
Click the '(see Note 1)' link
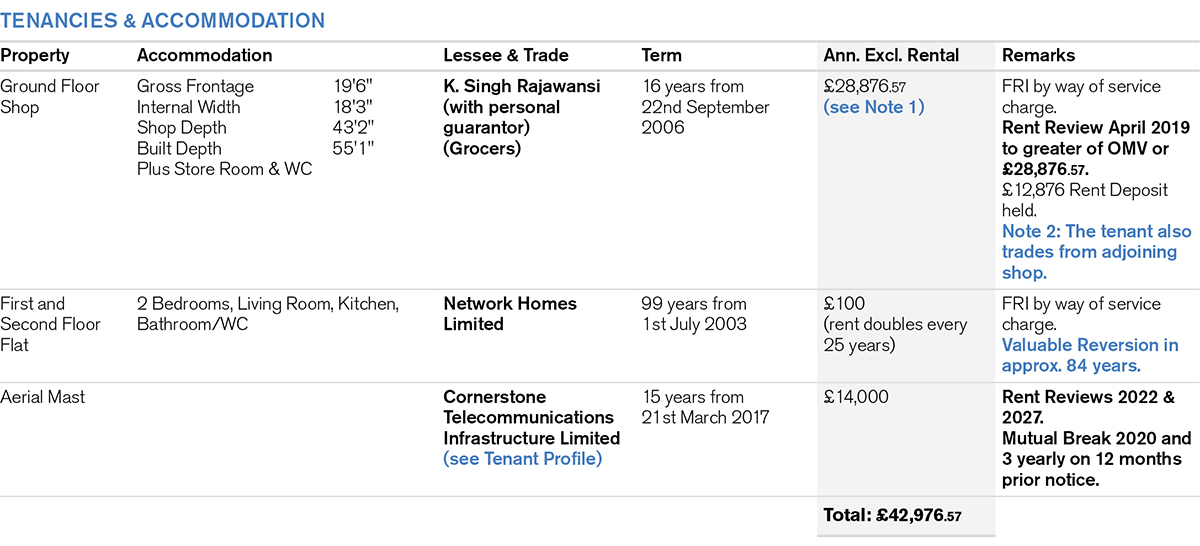point(874,107)
